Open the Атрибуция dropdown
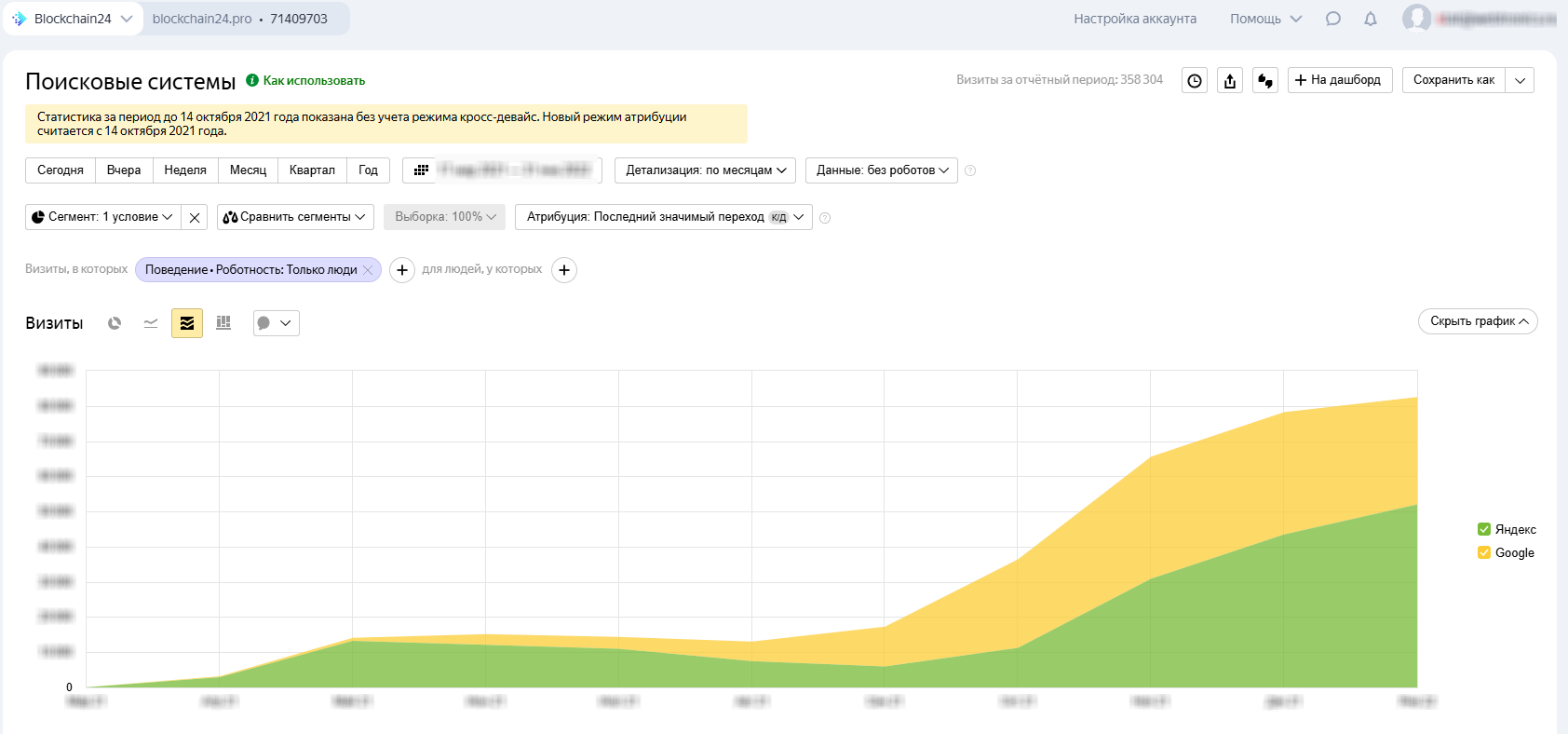This screenshot has height=734, width=1568. point(663,217)
